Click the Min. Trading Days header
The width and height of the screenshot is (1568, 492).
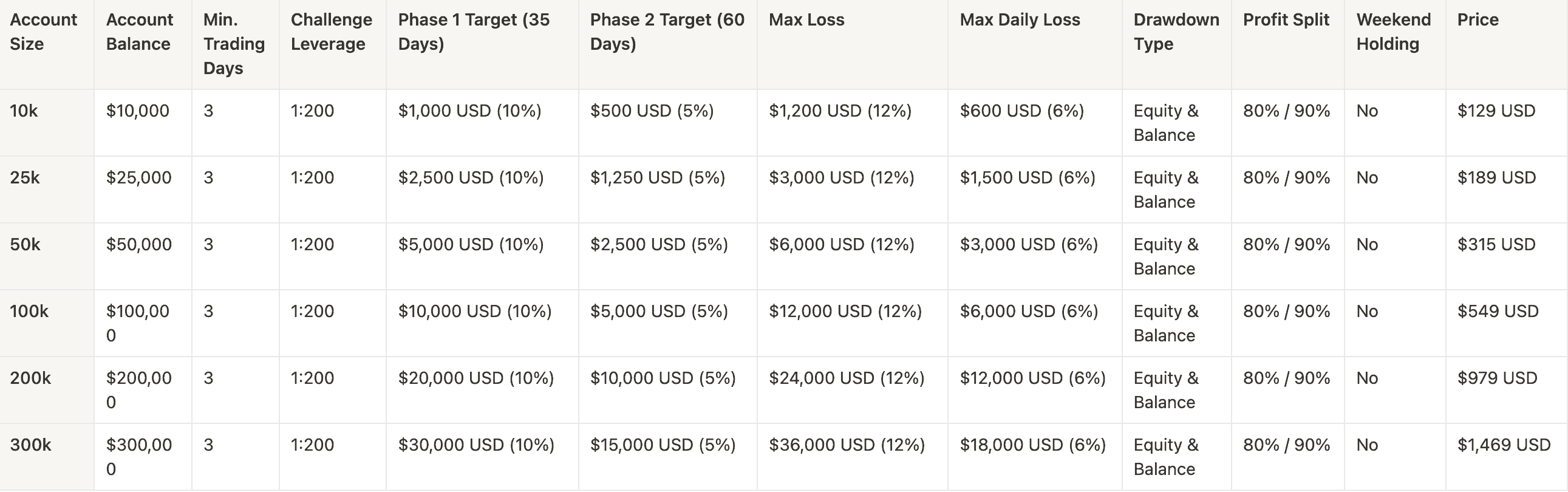234,44
